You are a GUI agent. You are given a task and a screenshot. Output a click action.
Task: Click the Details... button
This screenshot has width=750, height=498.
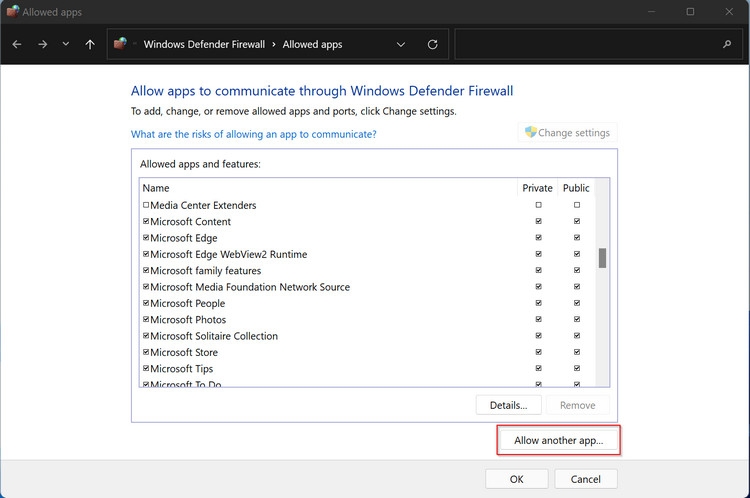click(x=508, y=405)
